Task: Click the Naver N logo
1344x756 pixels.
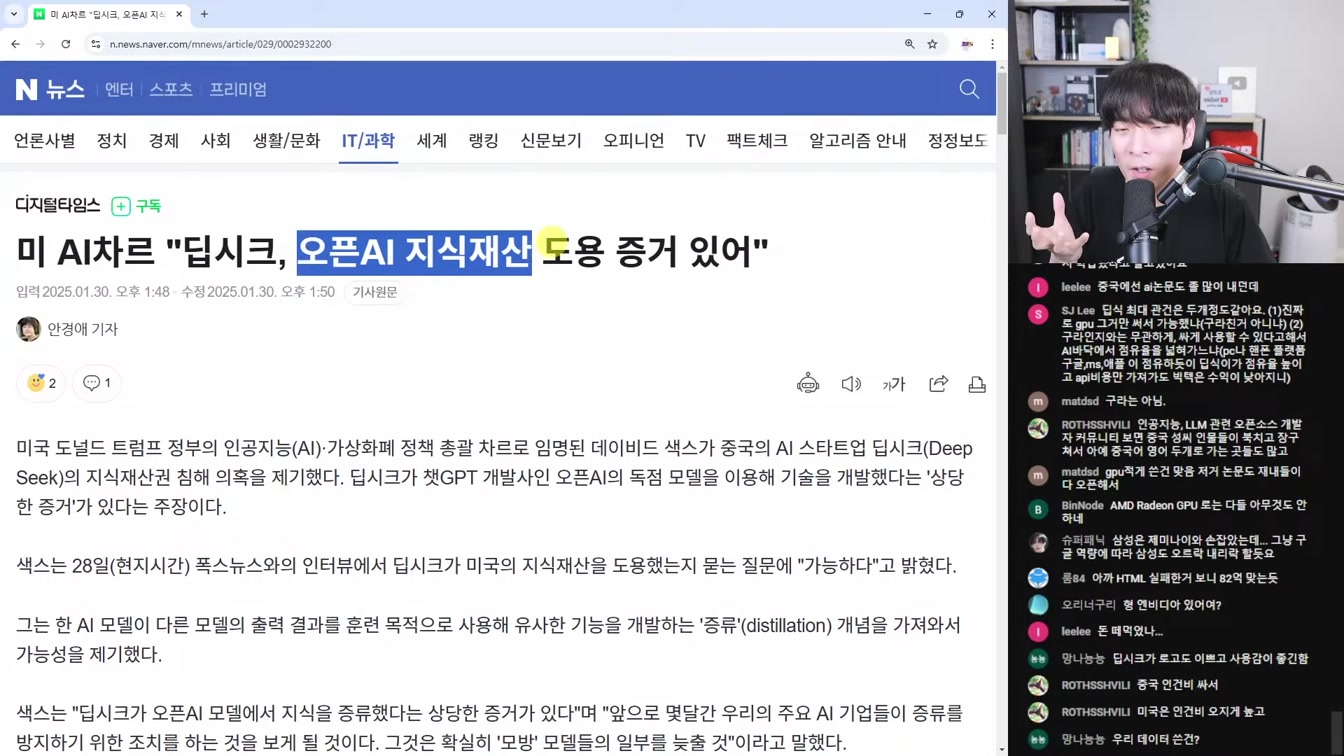Action: [26, 89]
